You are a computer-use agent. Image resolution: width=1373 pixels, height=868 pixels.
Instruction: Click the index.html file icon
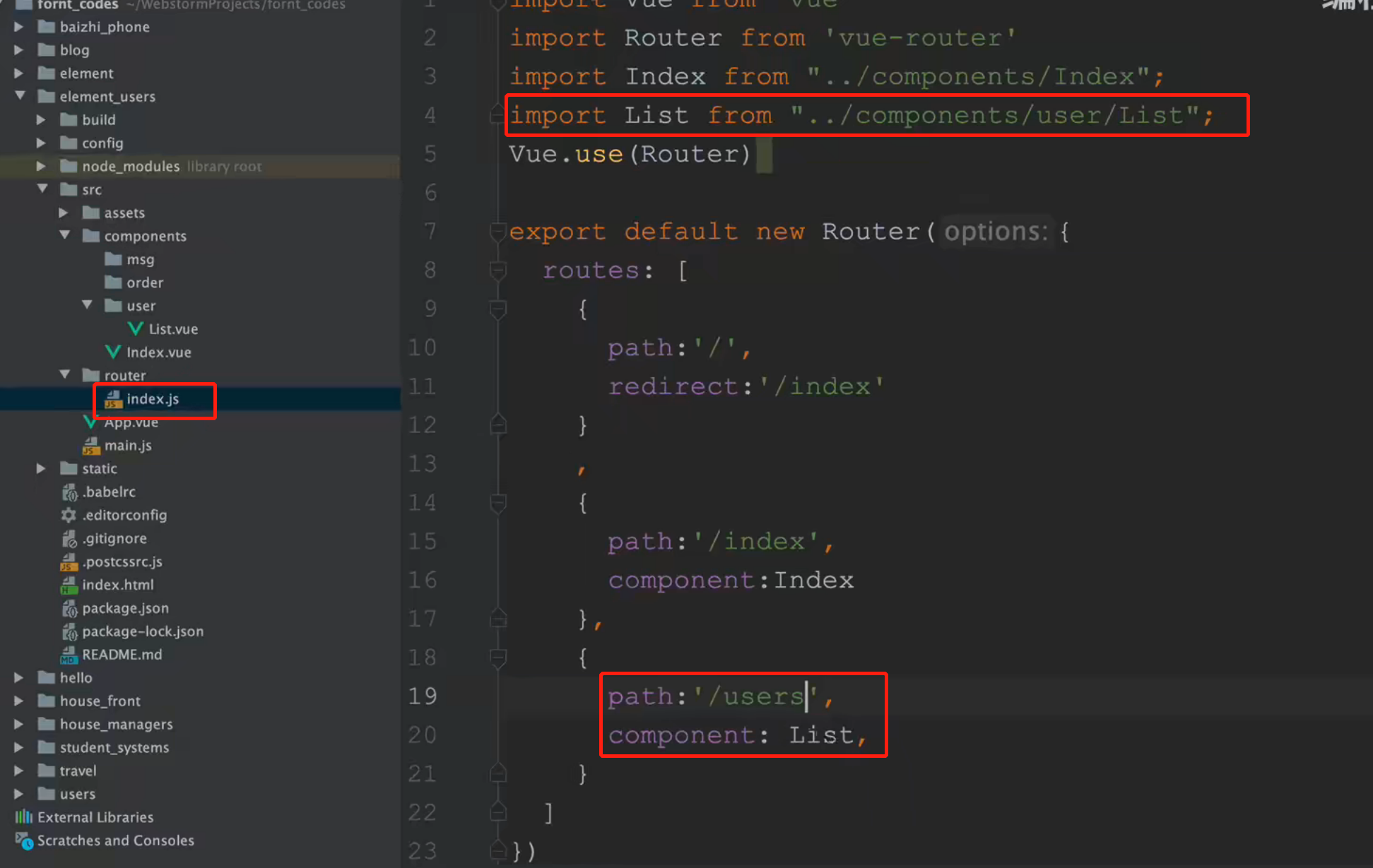(x=69, y=585)
